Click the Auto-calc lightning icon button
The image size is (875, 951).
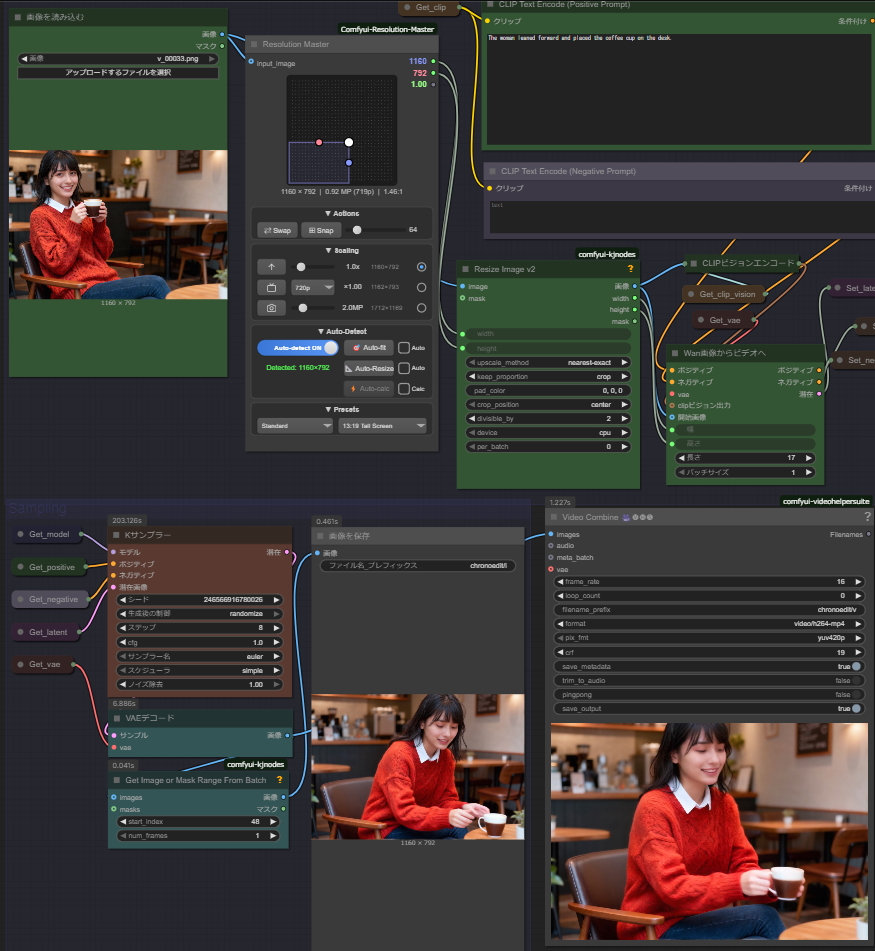[x=369, y=388]
